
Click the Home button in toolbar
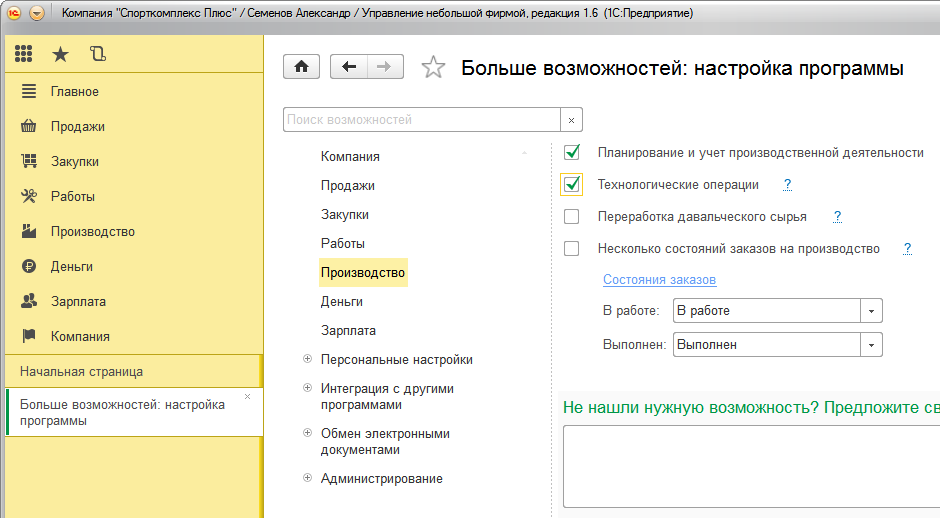[x=301, y=67]
